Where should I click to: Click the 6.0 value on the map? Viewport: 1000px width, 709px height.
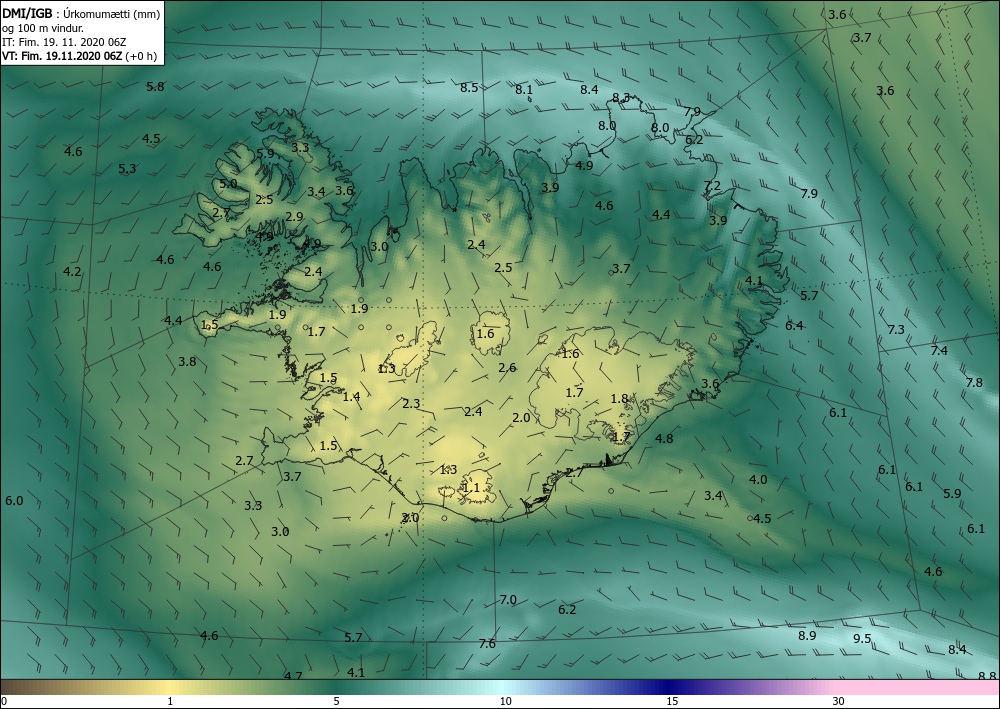(x=14, y=501)
